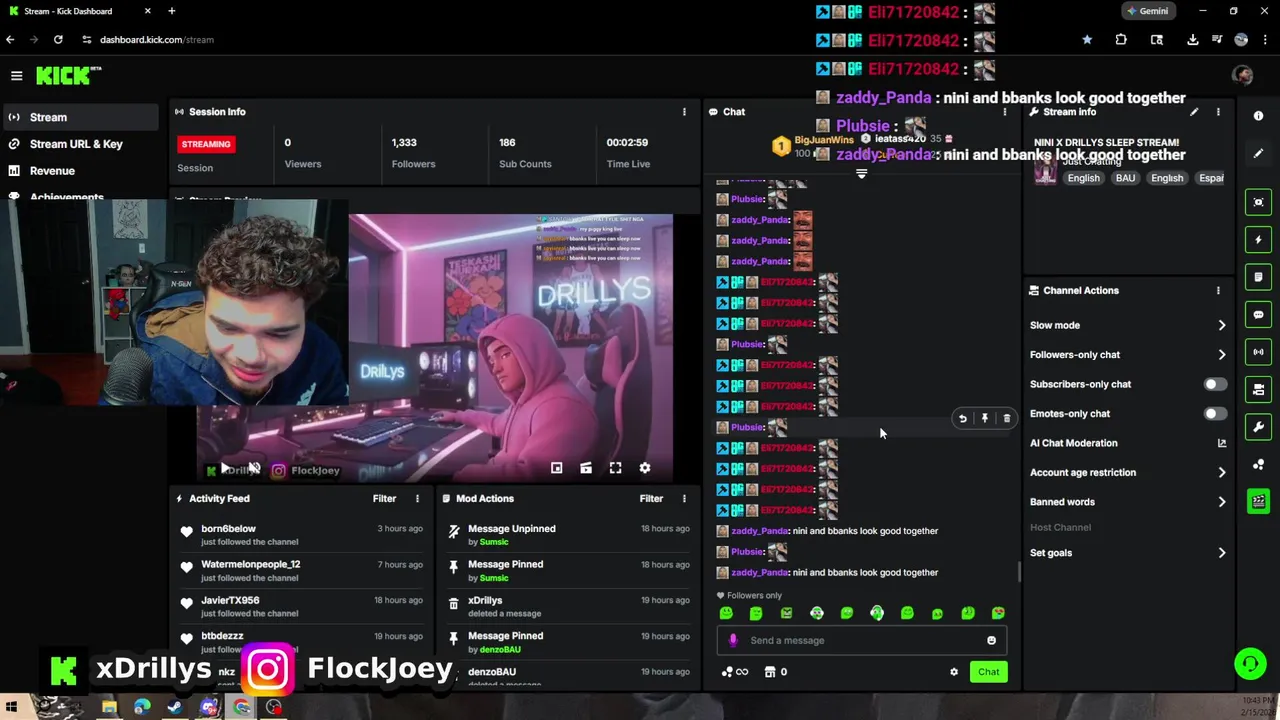Open Stream URL & Key page
This screenshot has height=720, width=1280.
point(80,144)
